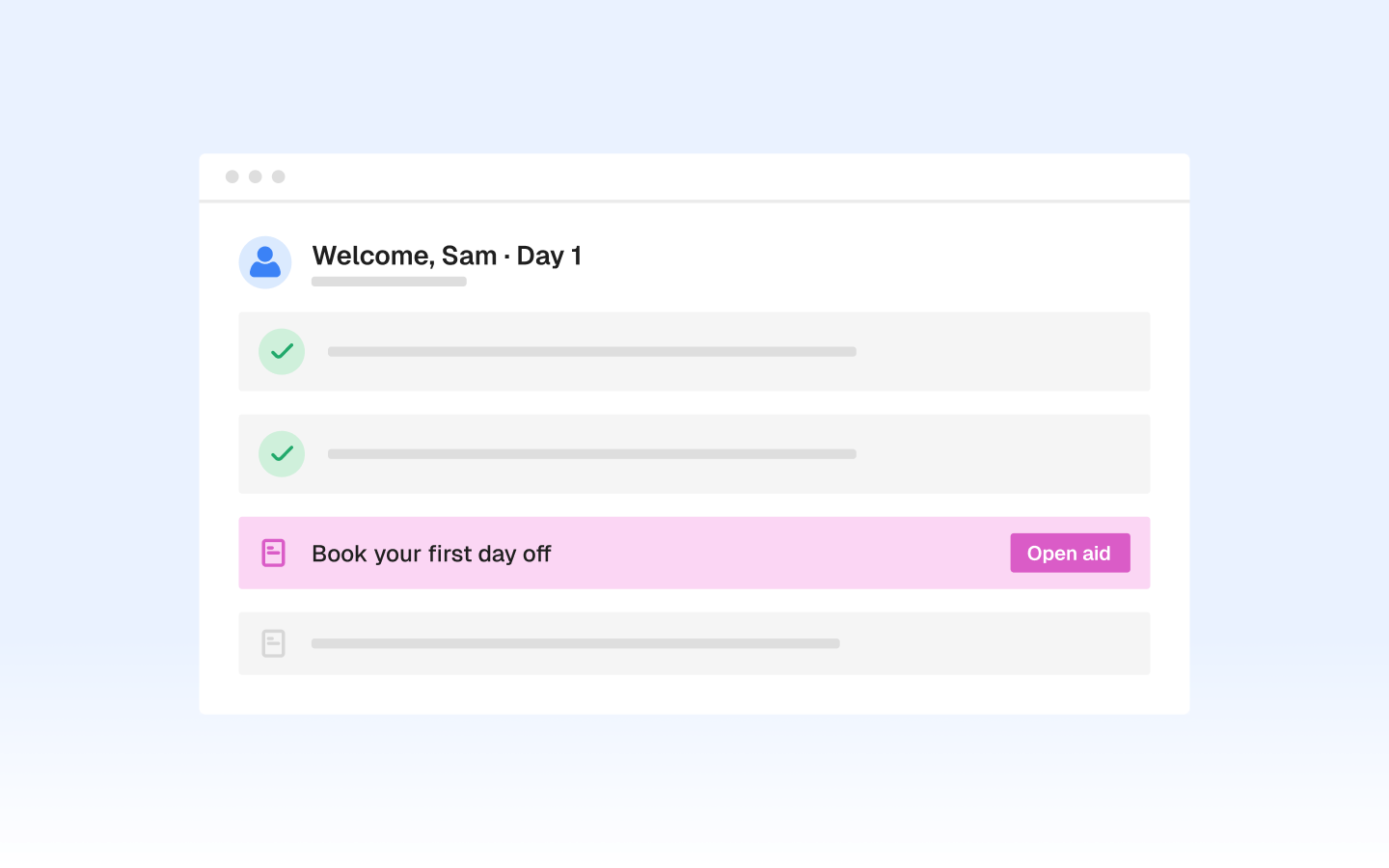Select the empty right side of the last pending row
Image resolution: width=1389 pixels, height=868 pixels.
tap(994, 643)
